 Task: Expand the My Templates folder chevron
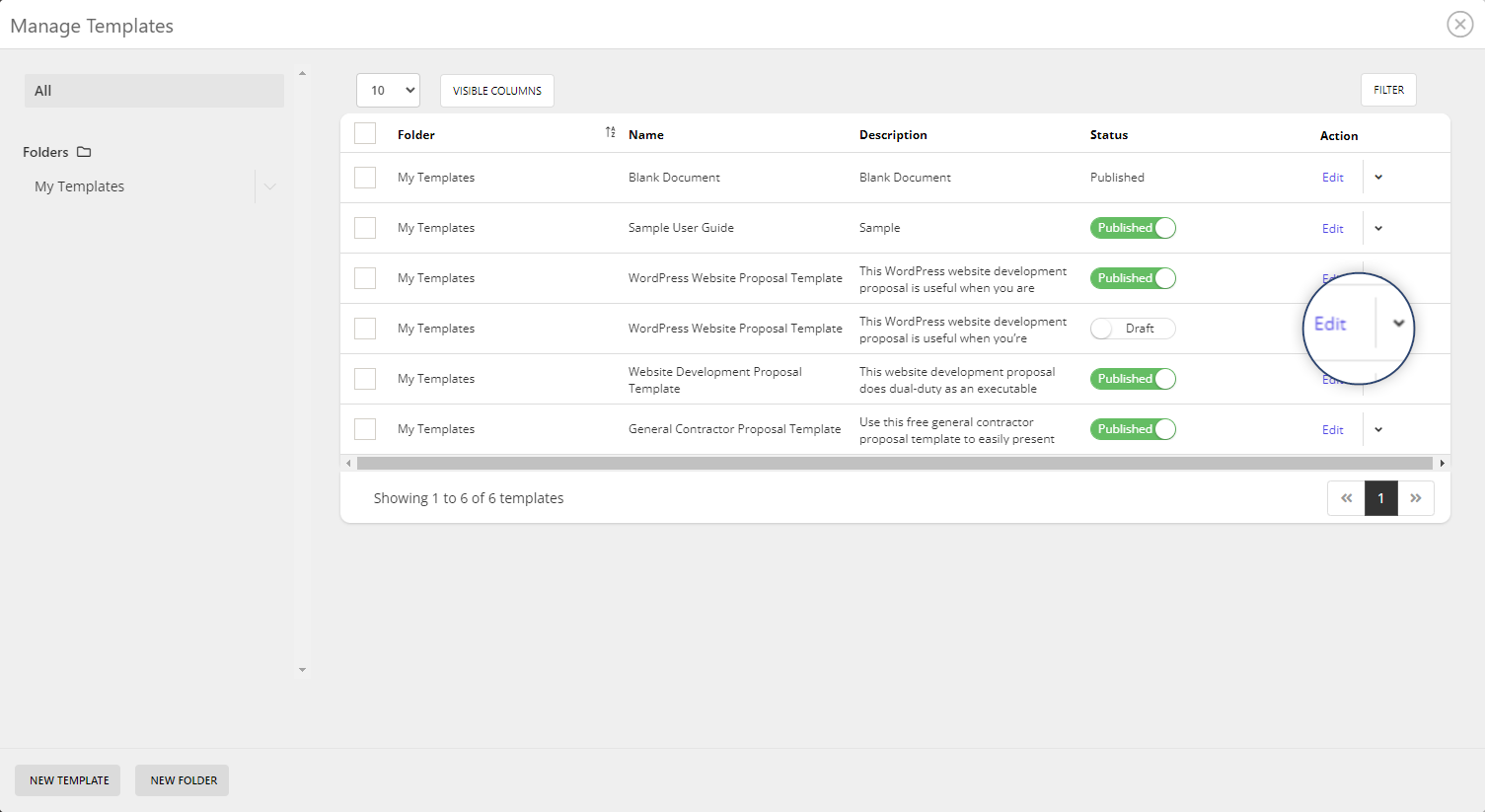point(270,185)
